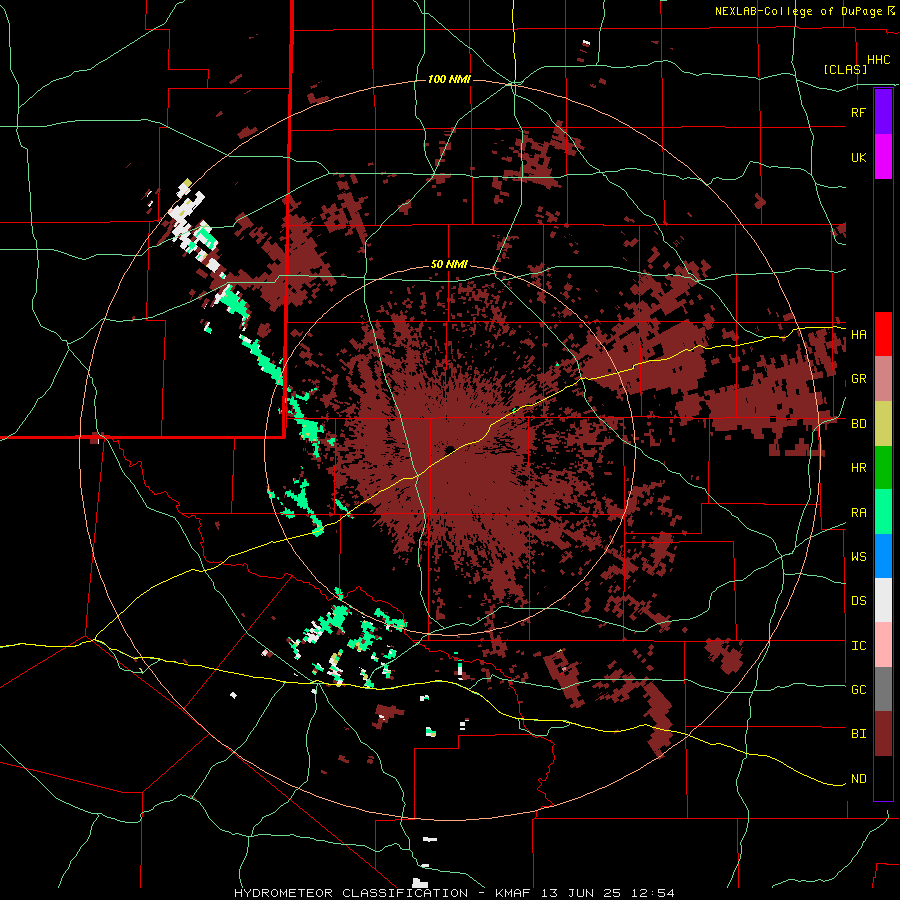
Task: Click the DS legend label
Action: click(858, 601)
